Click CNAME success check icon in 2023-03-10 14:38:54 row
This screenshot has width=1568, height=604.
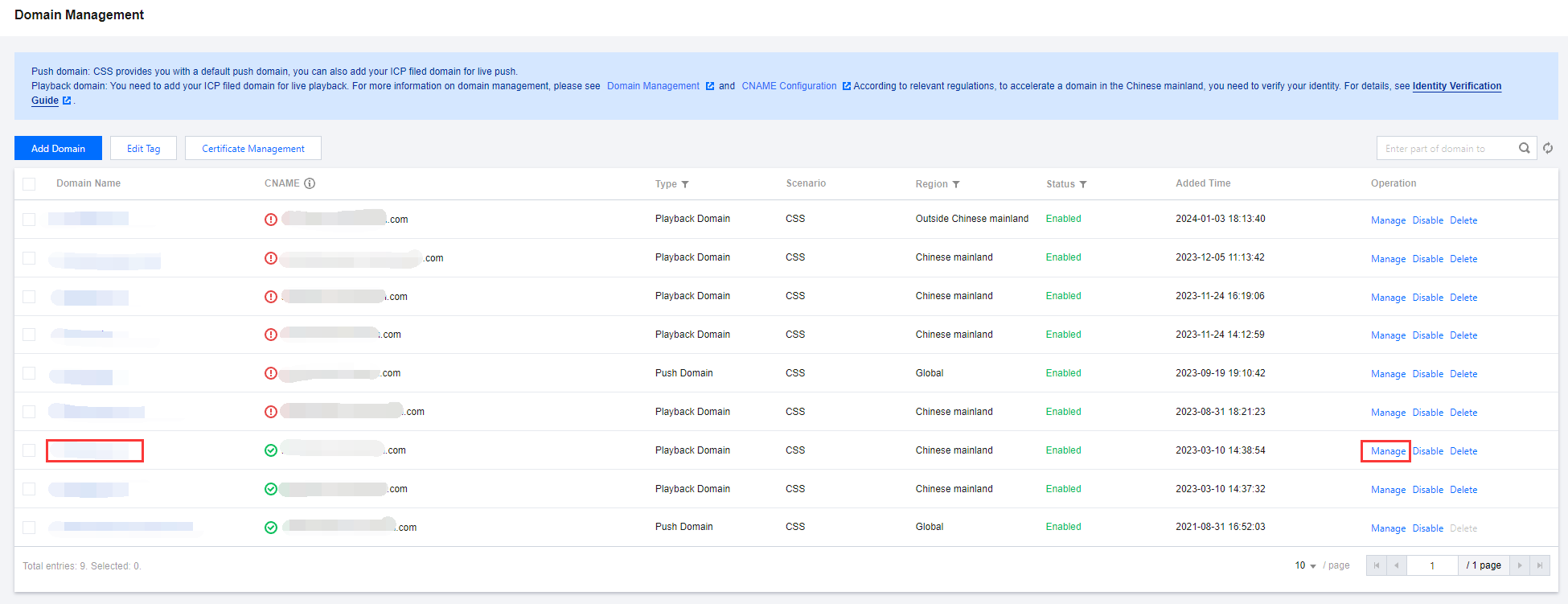point(271,450)
